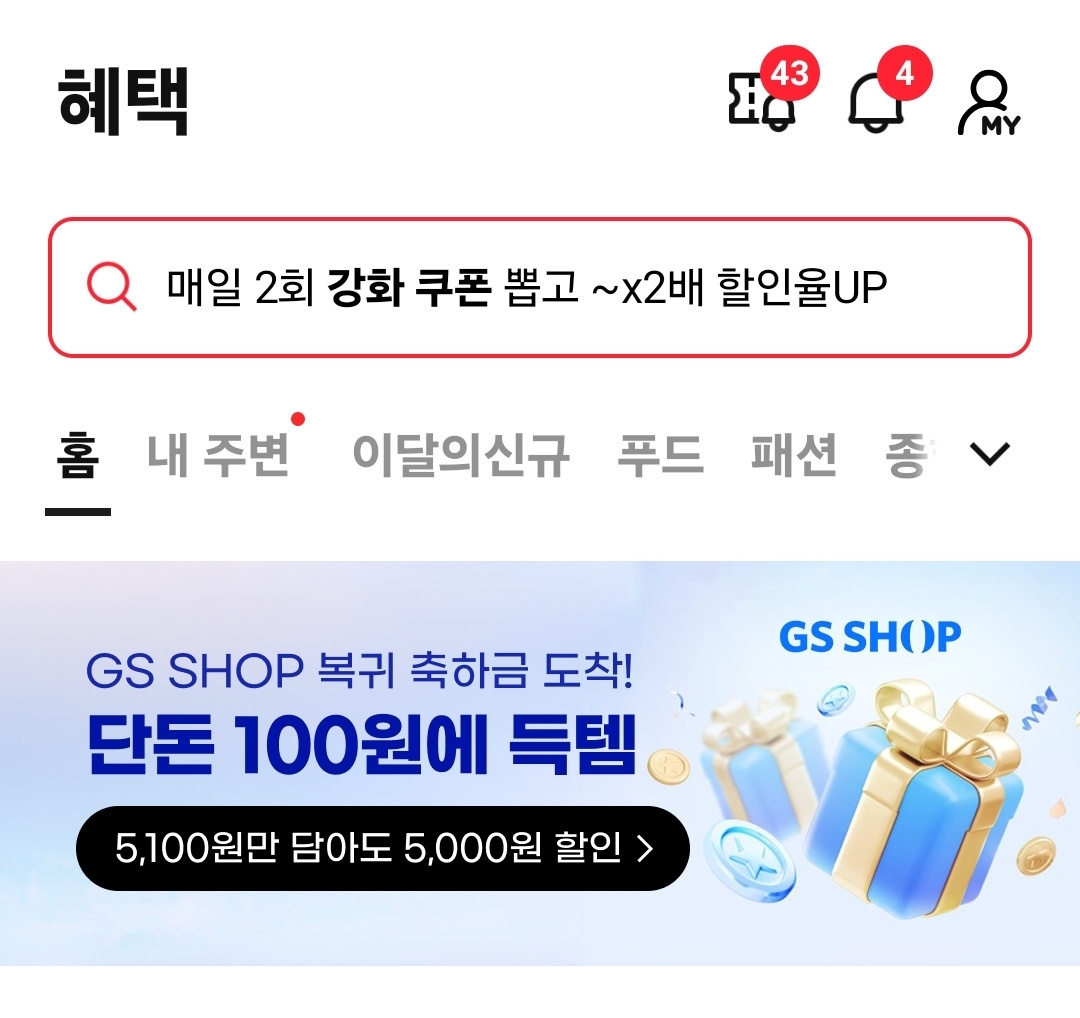Viewport: 1080px width, 1018px height.
Task: Go to the 푸드 tab
Action: click(660, 455)
